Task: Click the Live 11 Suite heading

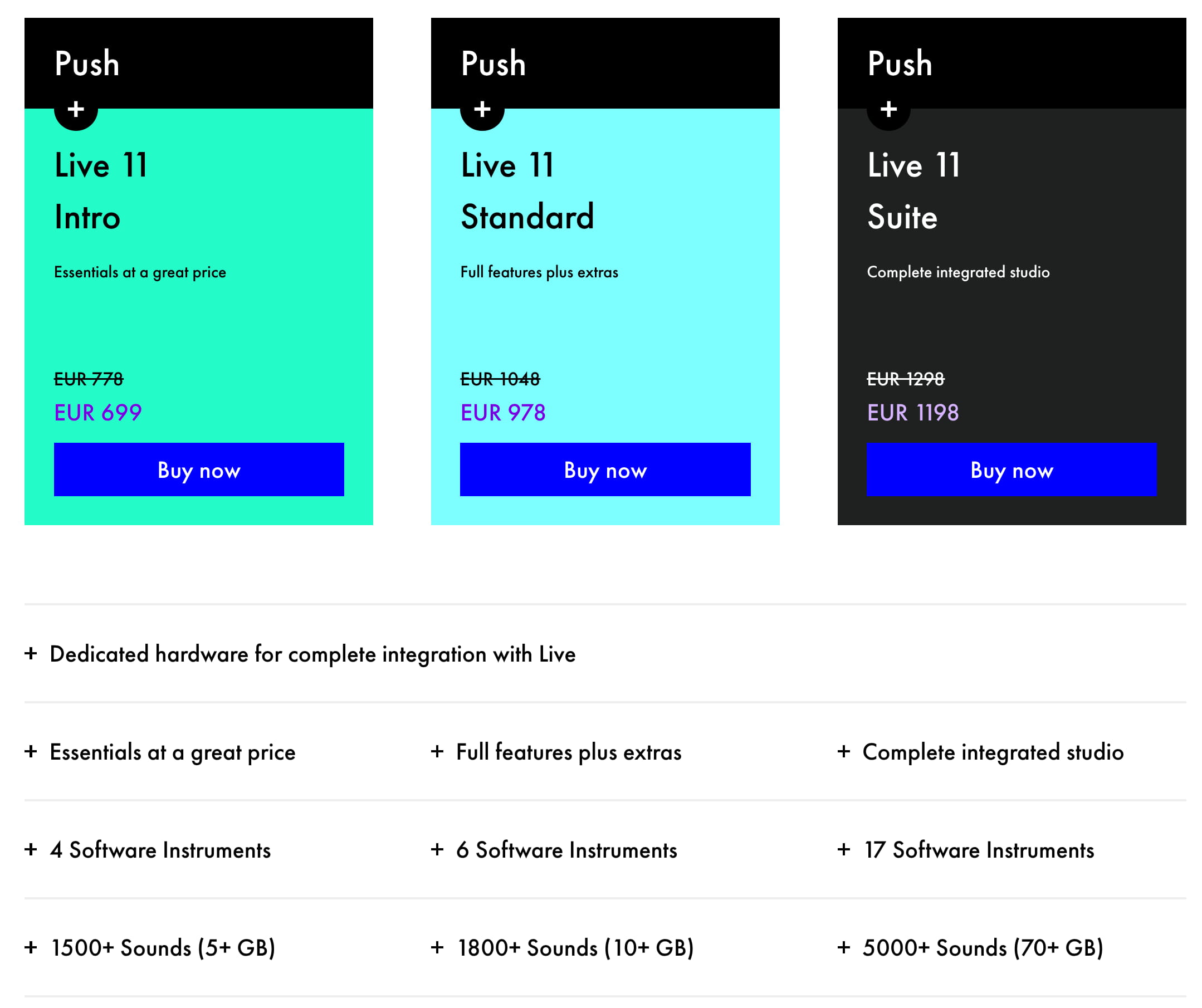Action: tap(913, 190)
